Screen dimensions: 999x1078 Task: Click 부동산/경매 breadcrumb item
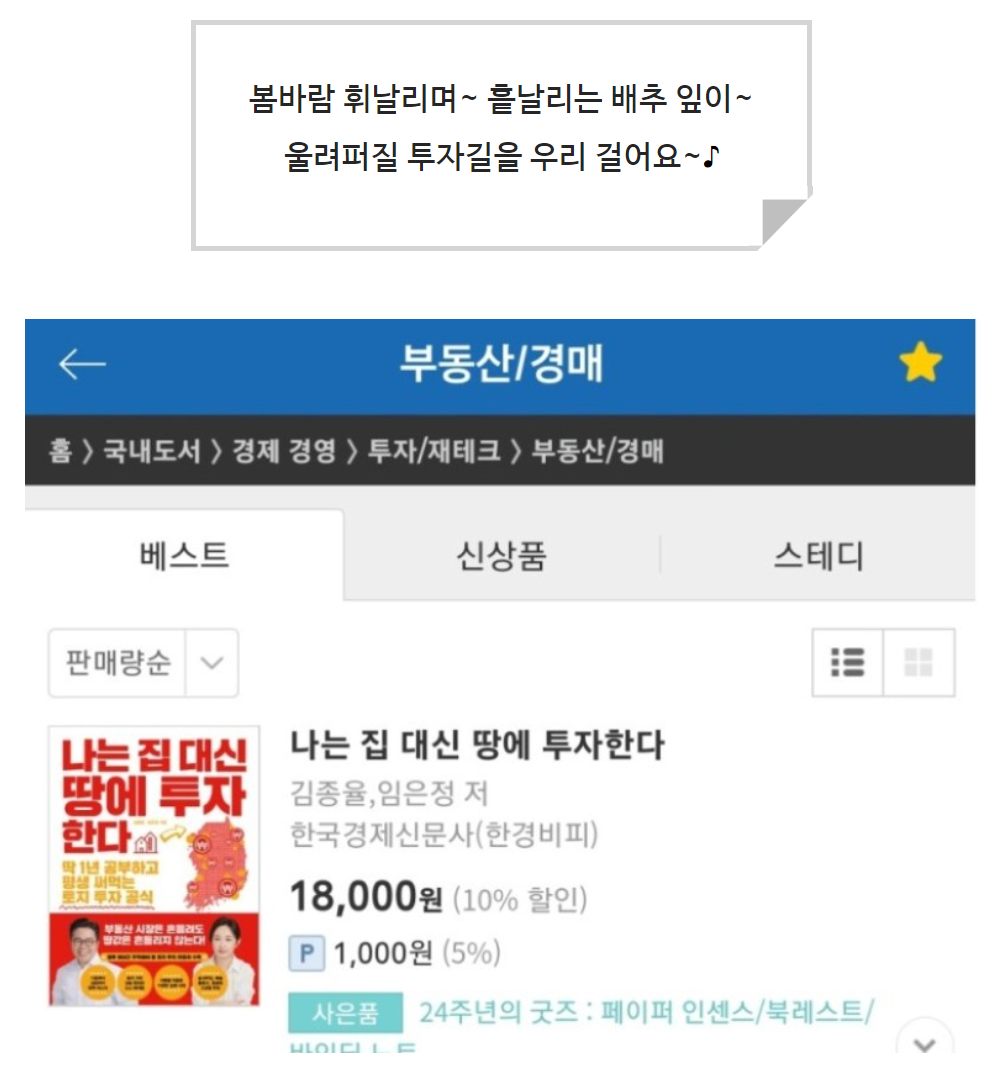[x=597, y=451]
